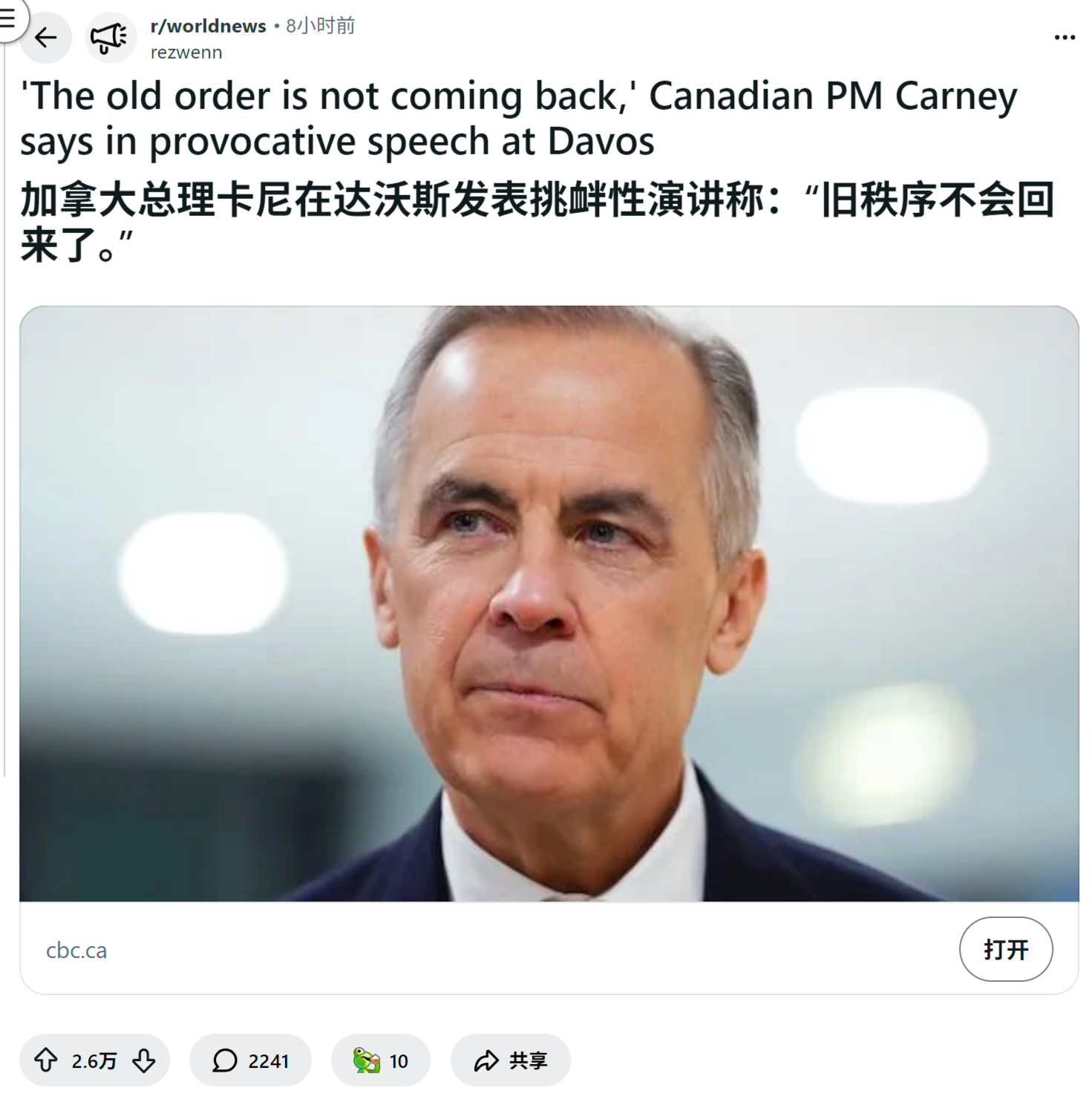1092x1102 pixels.
Task: Upvote the post
Action: pos(46,1060)
